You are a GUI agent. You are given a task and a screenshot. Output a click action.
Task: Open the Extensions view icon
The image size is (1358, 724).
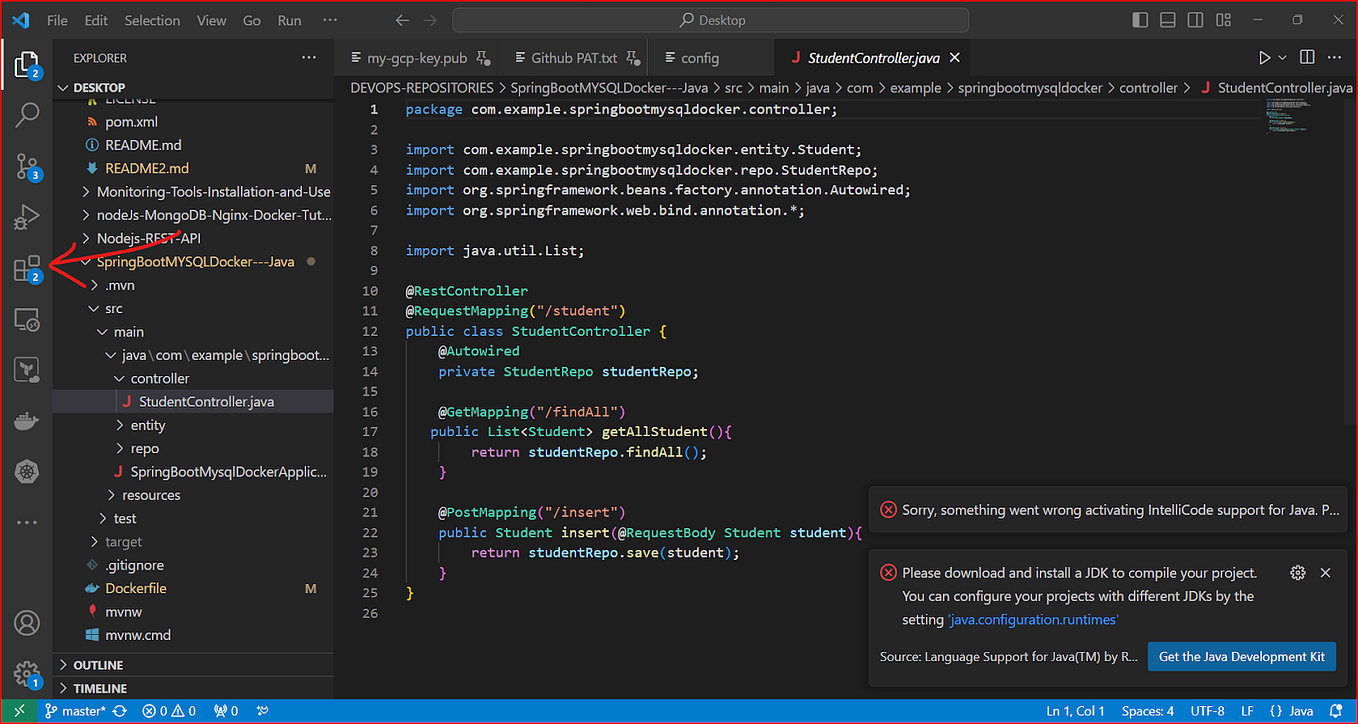[x=27, y=268]
